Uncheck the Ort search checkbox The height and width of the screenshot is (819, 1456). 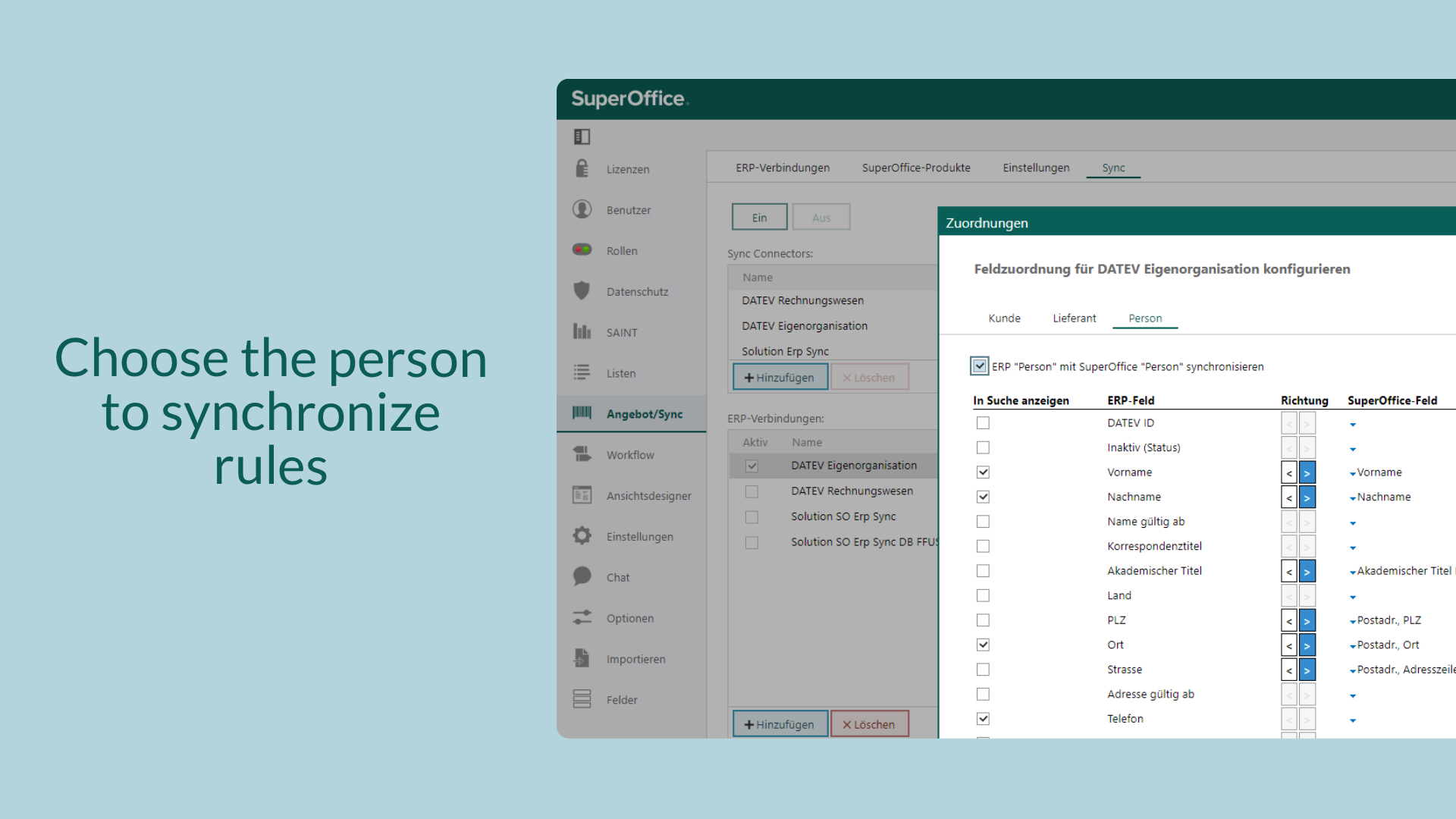(x=983, y=645)
